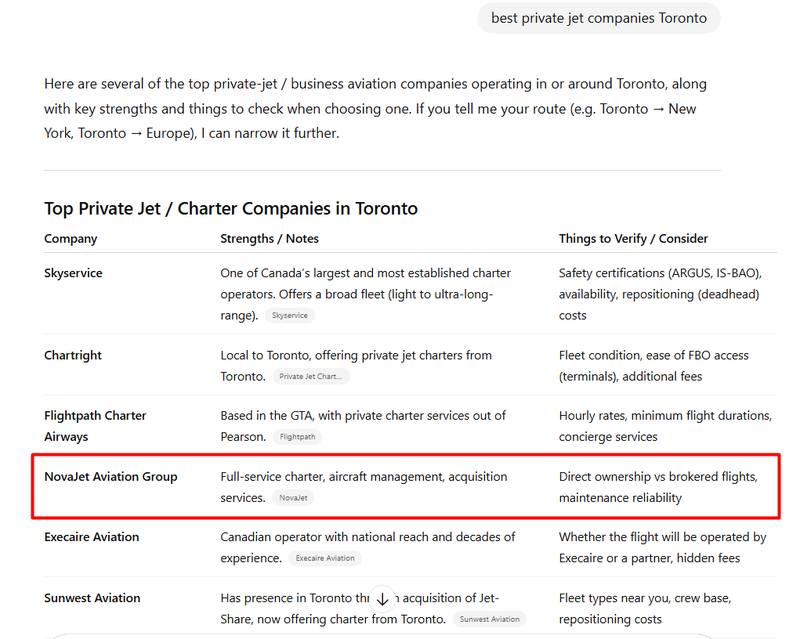Click the user message bubble about Toronto jets
Screen dimensions: 800x639
tap(598, 18)
